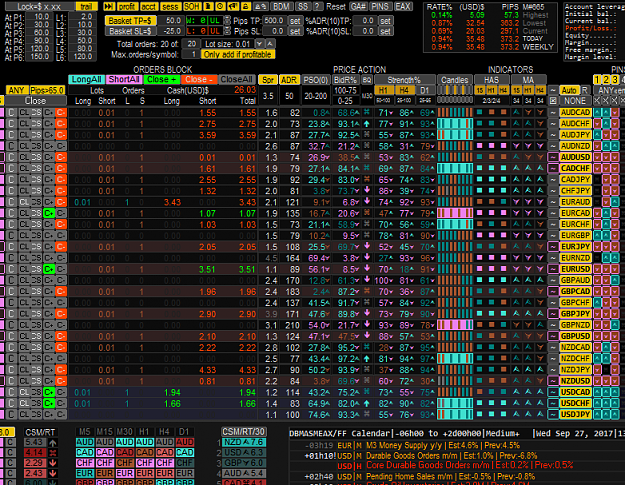This screenshot has height=485, width=625.
Task: Click the ShortAll button
Action: coord(124,79)
